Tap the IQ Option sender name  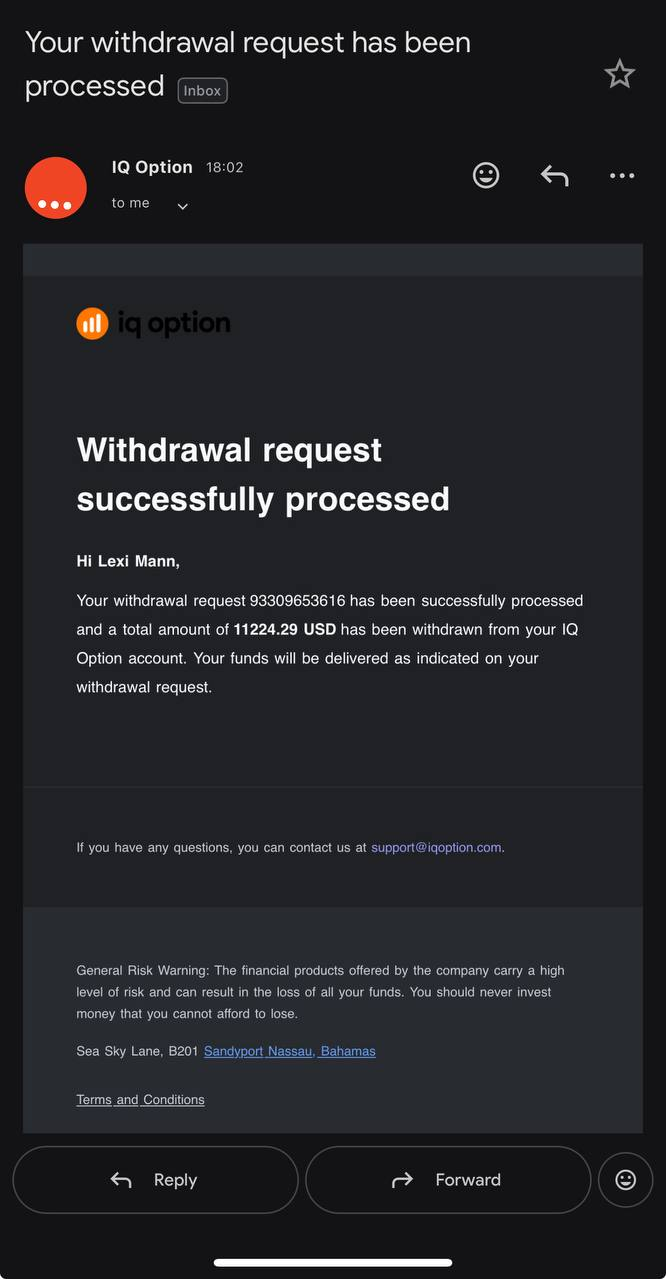[152, 167]
